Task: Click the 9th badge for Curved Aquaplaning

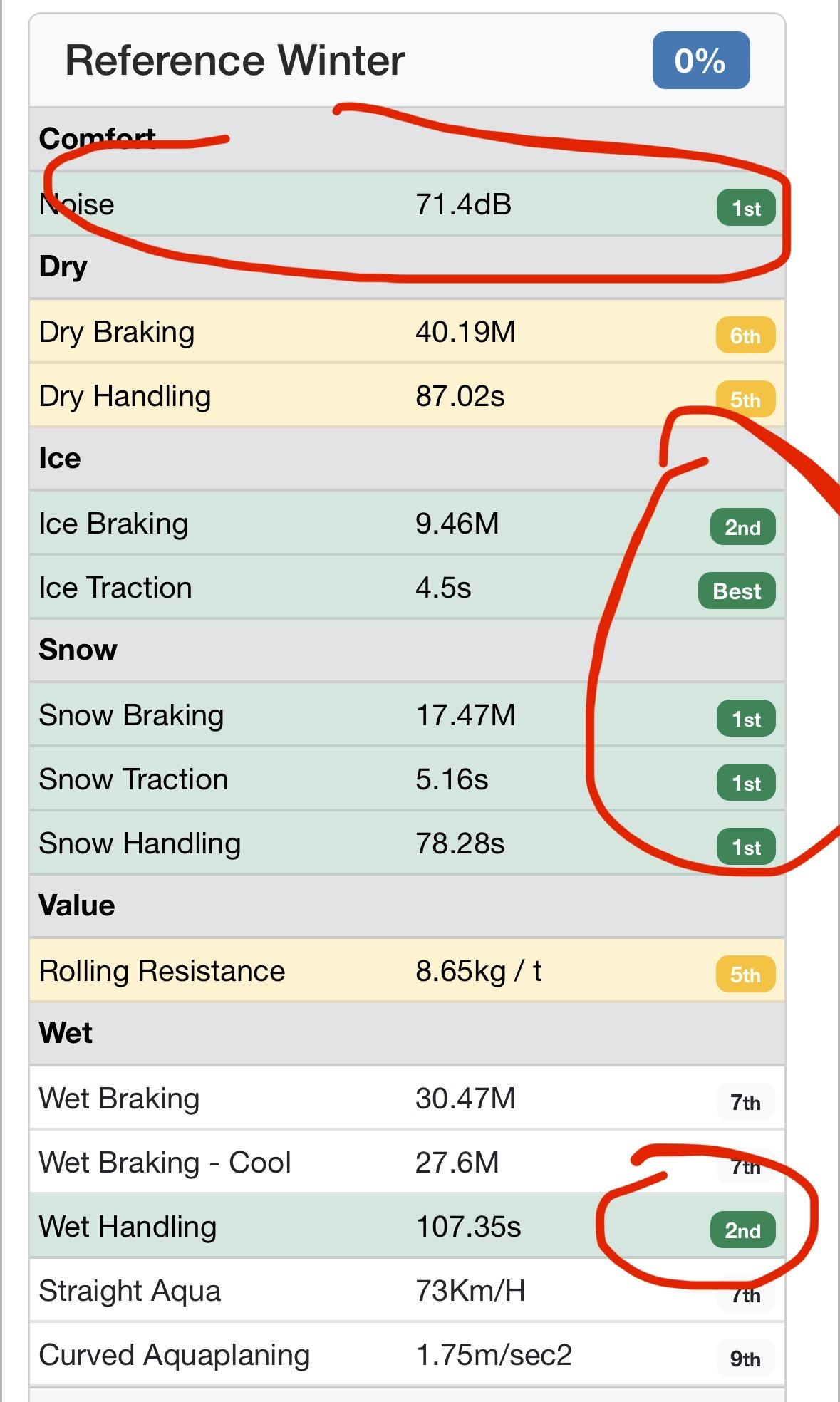Action: [745, 1359]
